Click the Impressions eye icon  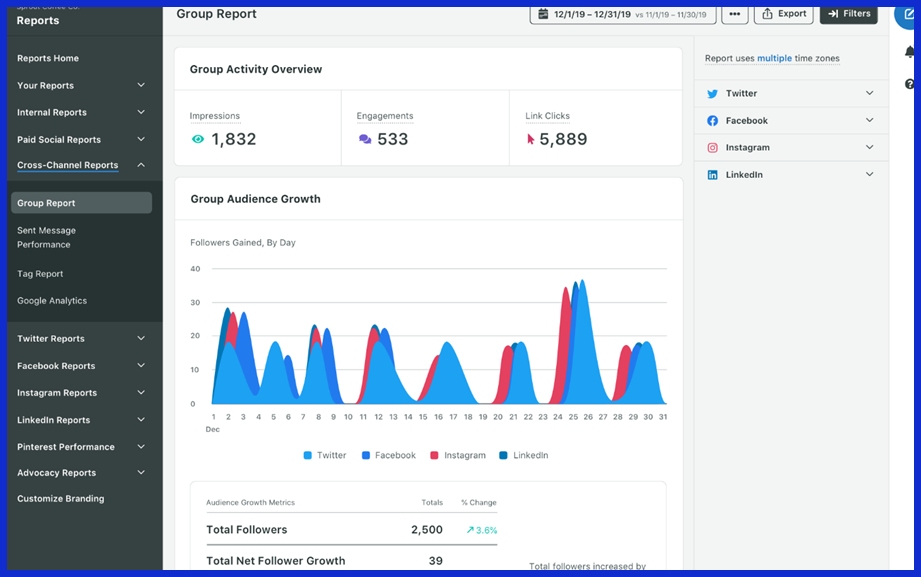point(198,139)
